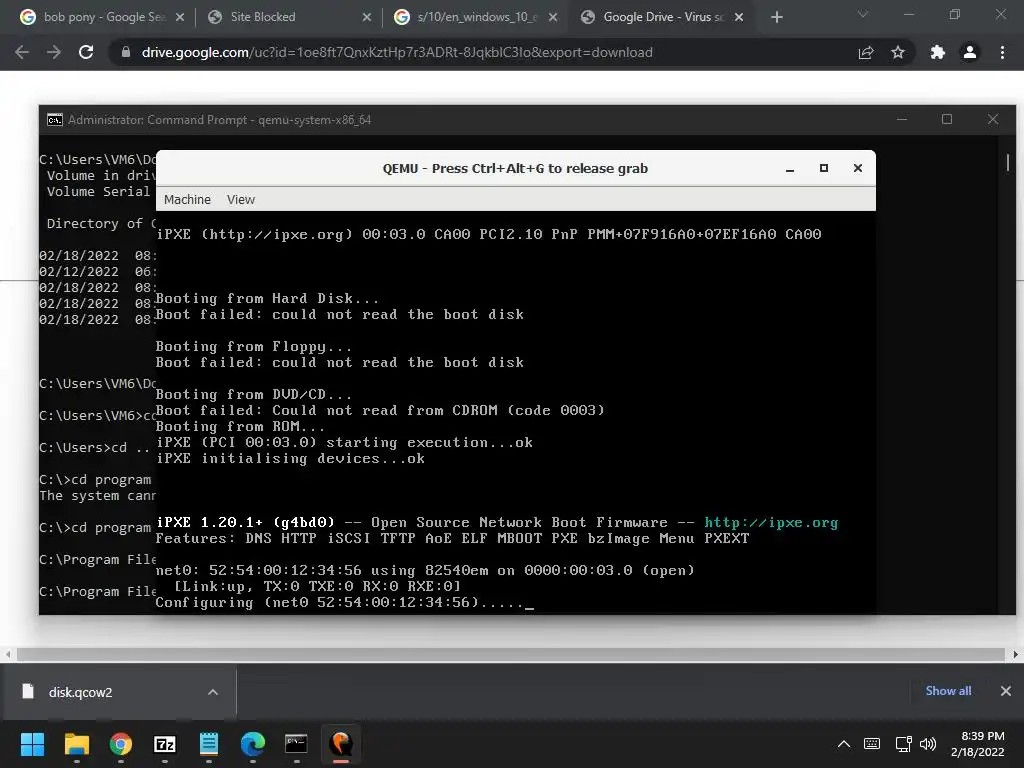
Task: Bookmark this page with the star icon
Action: 898,52
